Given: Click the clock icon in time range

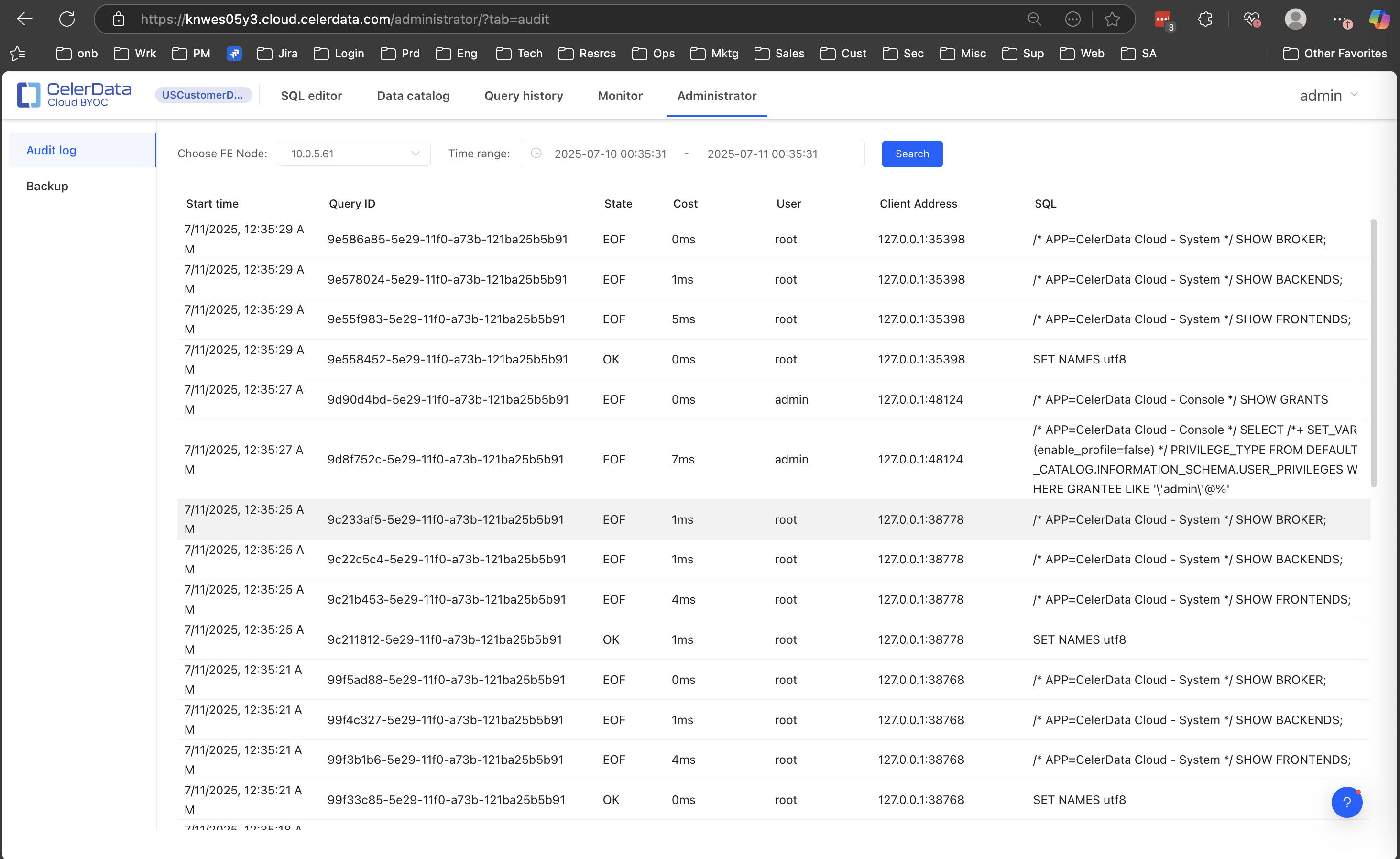Looking at the screenshot, I should click(536, 153).
